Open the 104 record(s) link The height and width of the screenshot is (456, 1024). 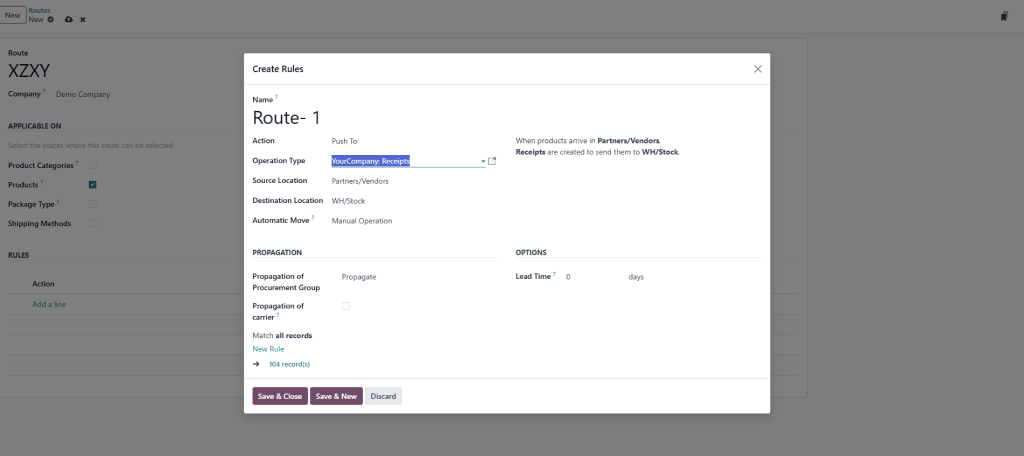click(289, 364)
